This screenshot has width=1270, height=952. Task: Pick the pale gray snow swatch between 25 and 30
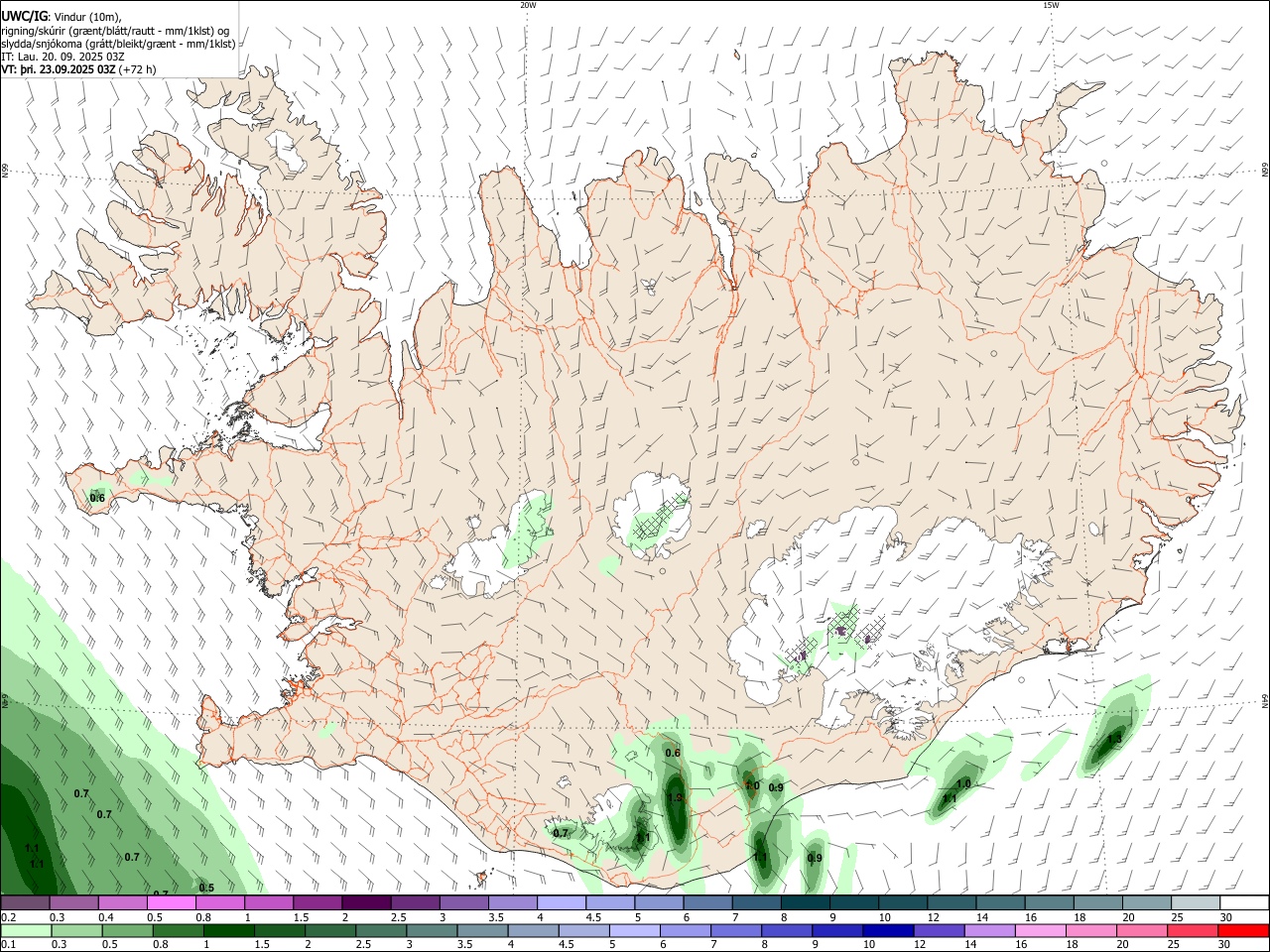point(1197,903)
